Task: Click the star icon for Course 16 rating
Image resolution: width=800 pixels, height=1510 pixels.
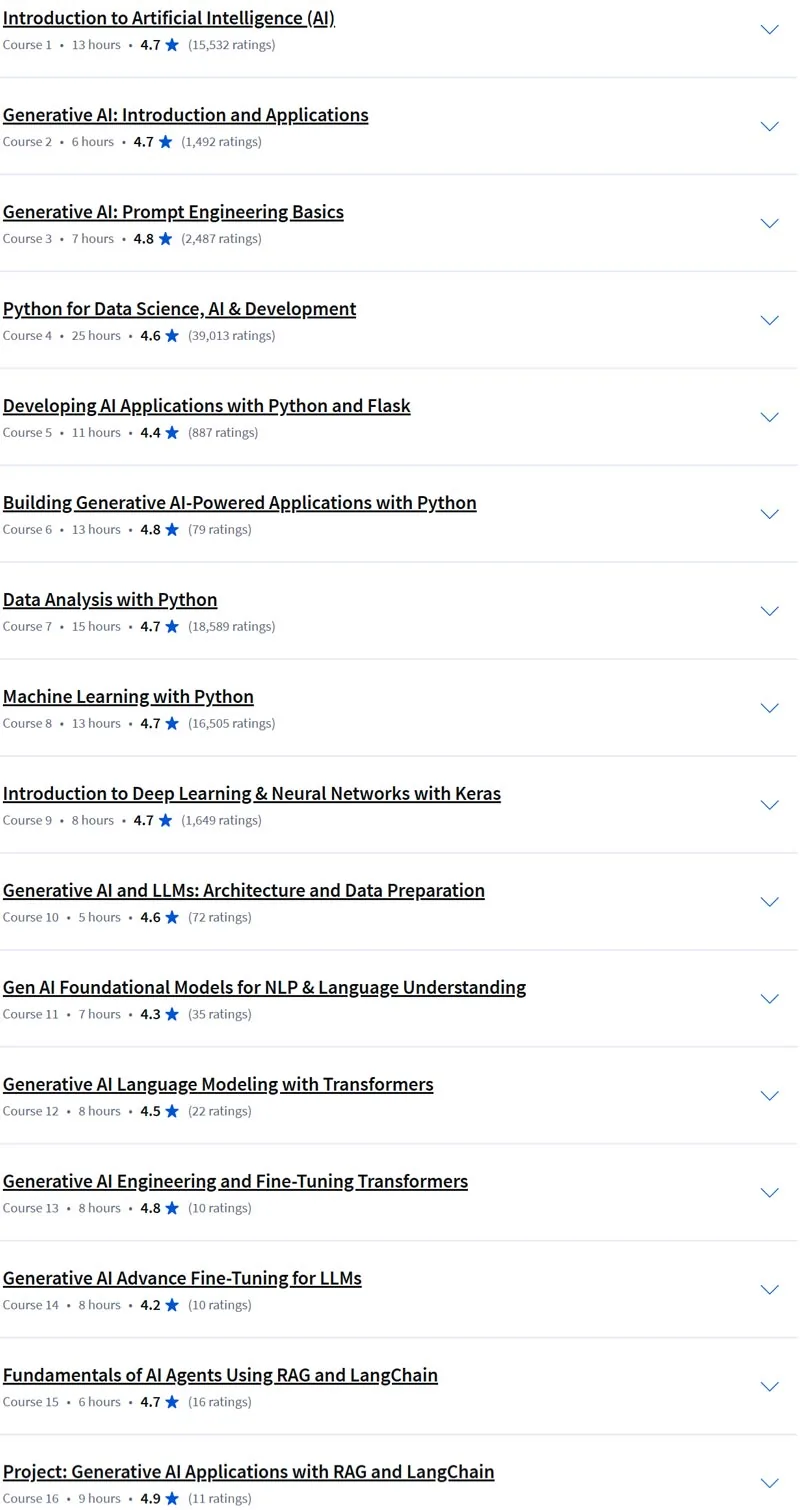Action: click(x=172, y=1499)
